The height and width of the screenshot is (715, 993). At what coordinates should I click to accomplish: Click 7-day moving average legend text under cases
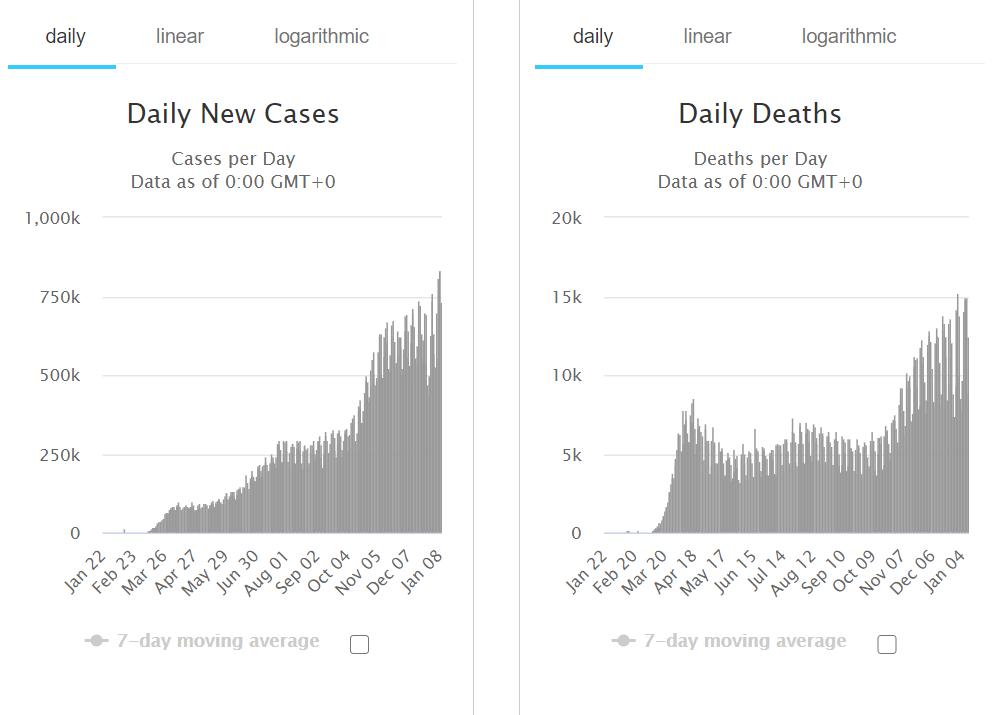pos(218,641)
